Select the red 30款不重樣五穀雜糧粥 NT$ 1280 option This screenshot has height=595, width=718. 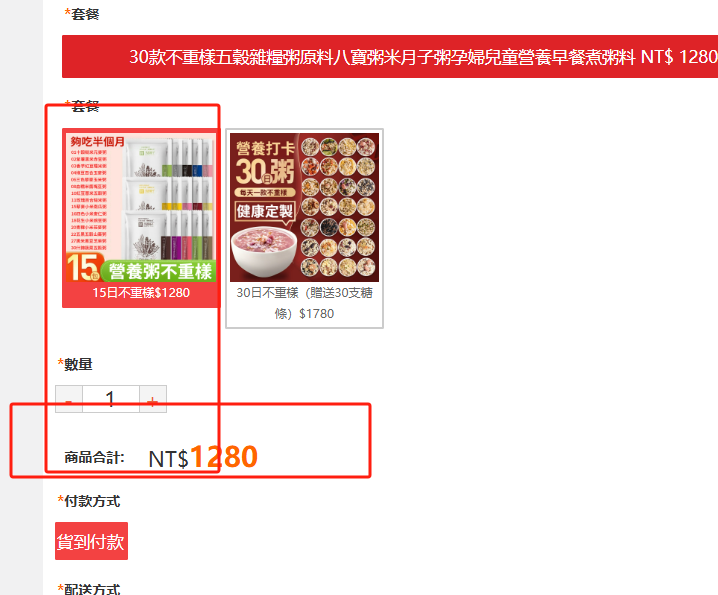point(390,57)
